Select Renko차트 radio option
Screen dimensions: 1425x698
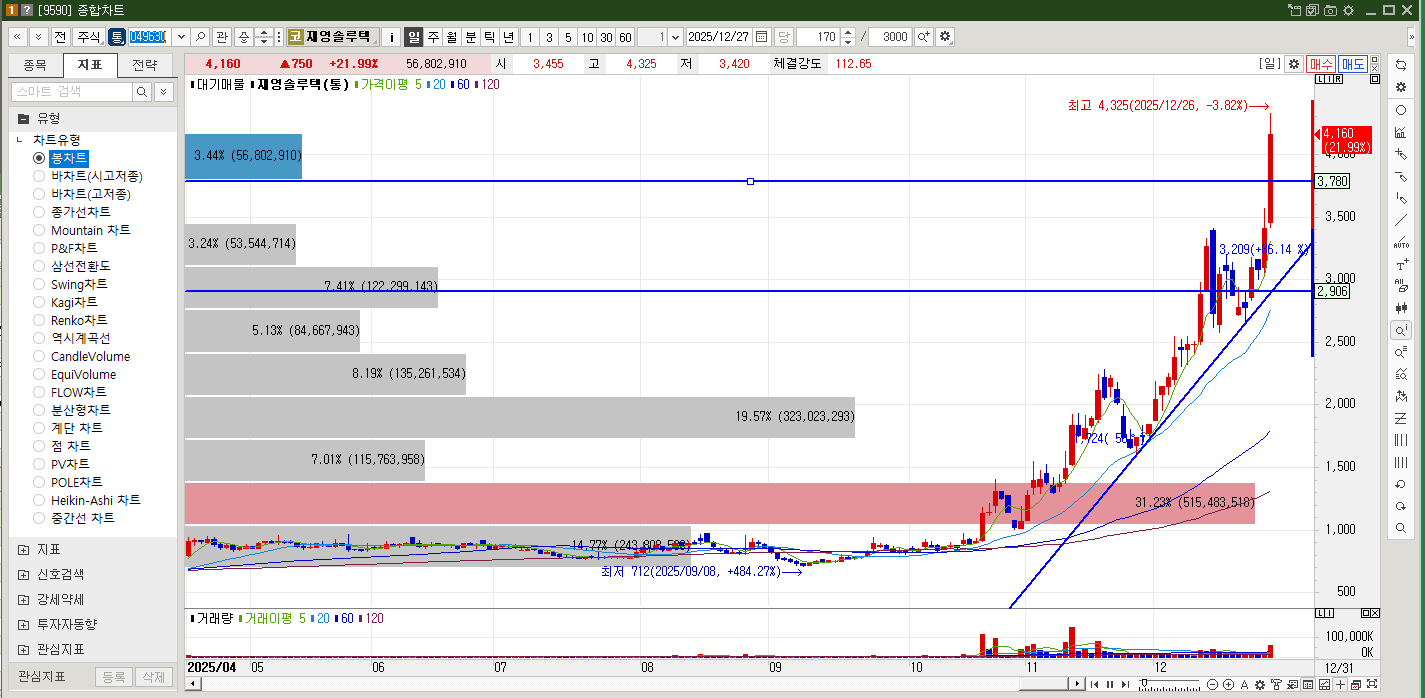pyautogui.click(x=39, y=320)
